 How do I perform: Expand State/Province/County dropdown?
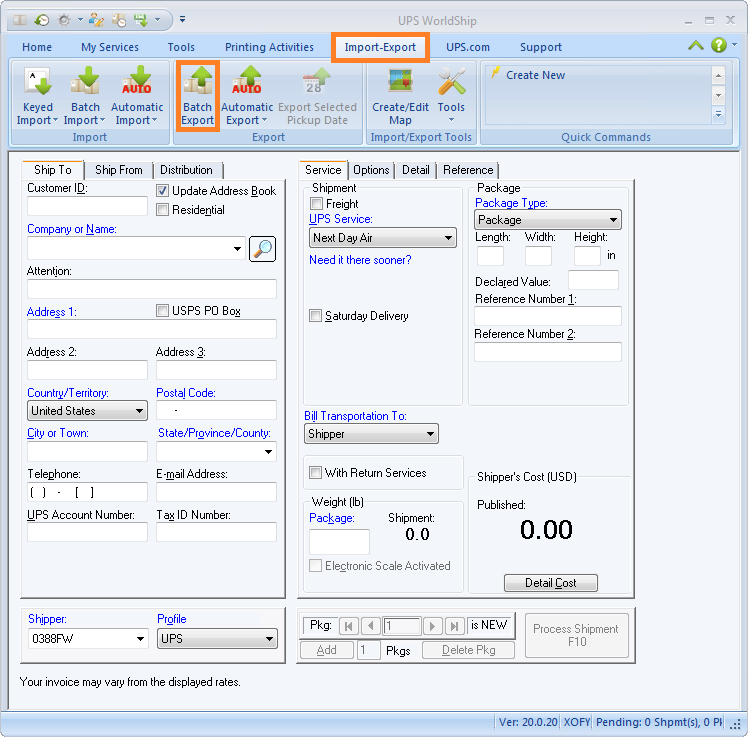coord(268,452)
